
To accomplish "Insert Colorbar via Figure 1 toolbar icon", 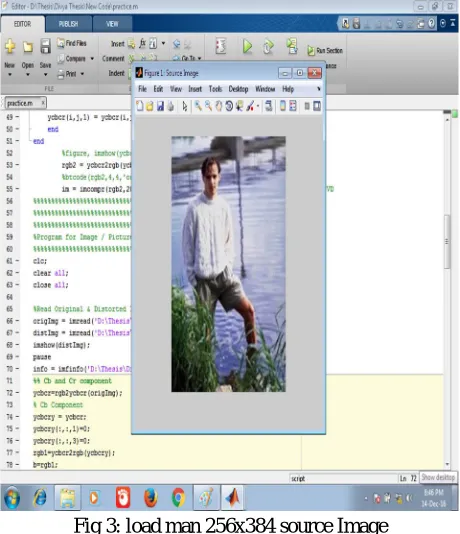I will (x=283, y=106).
